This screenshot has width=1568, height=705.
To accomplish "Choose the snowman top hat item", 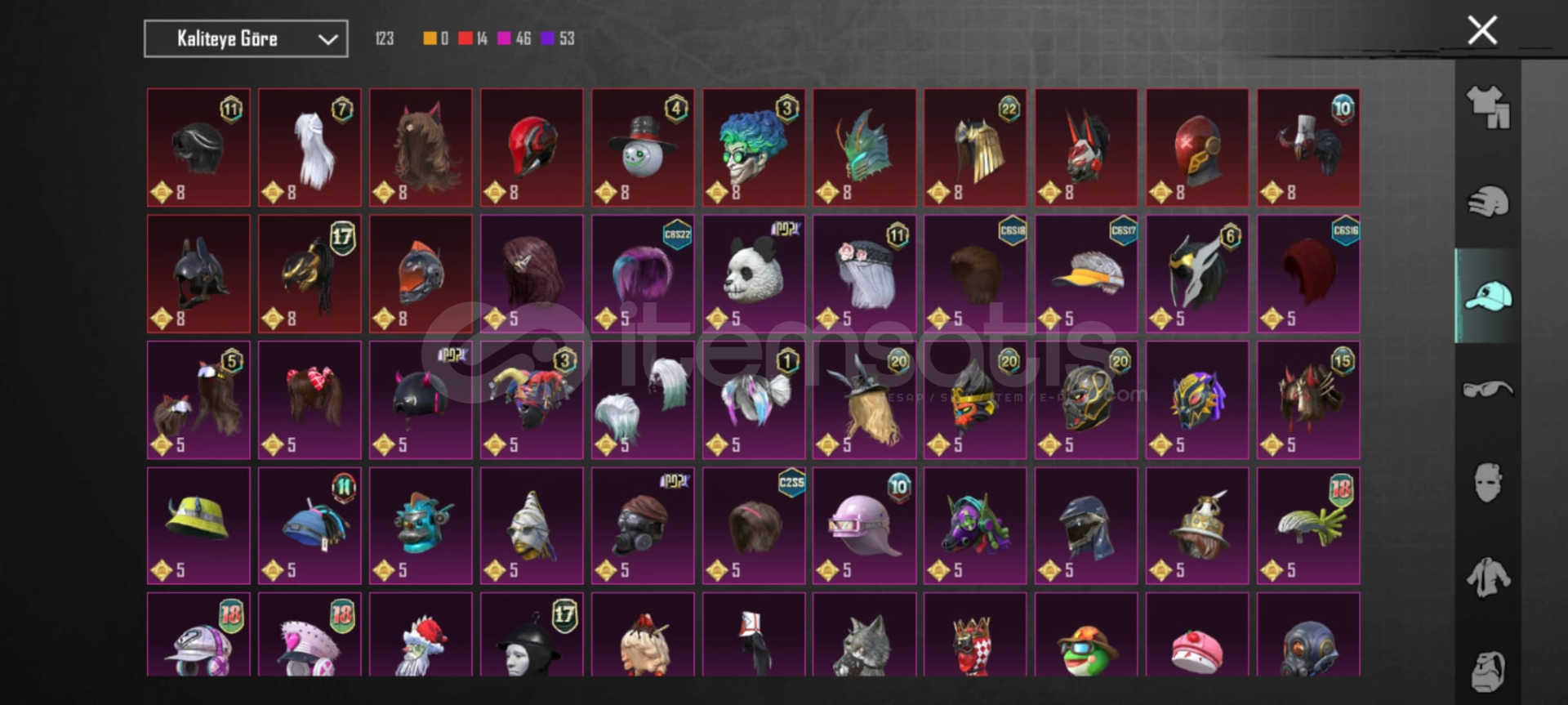I will coord(643,148).
